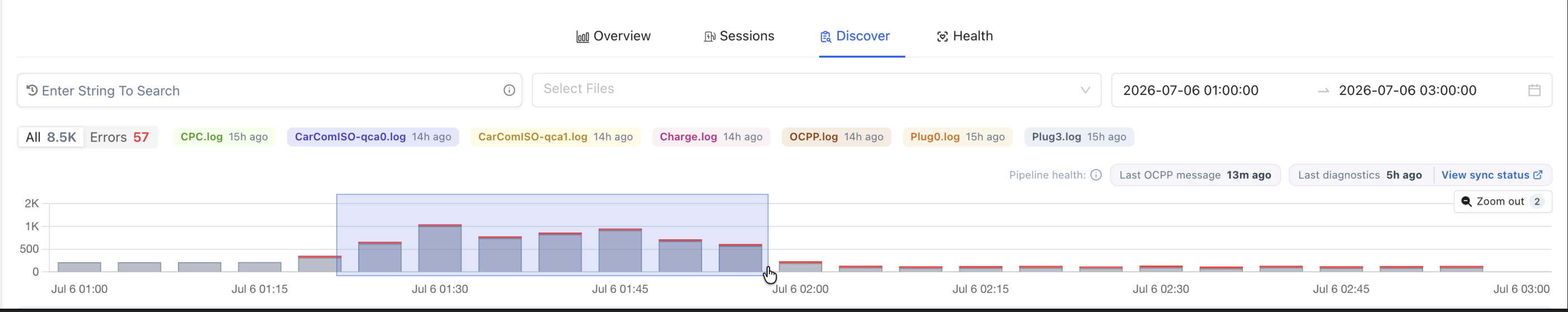Toggle the CPC.log file chip
Screen dimensions: 1568x312
(x=224, y=137)
